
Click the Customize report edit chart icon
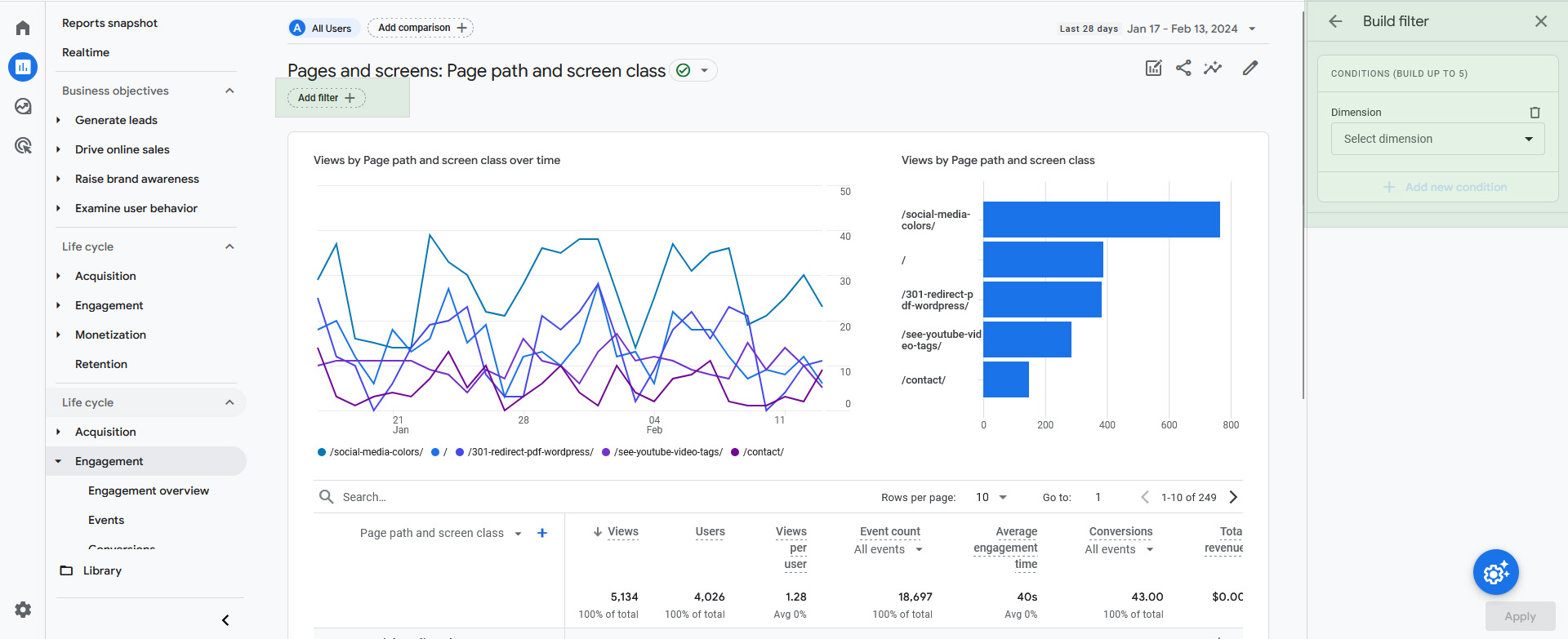pyautogui.click(x=1153, y=68)
